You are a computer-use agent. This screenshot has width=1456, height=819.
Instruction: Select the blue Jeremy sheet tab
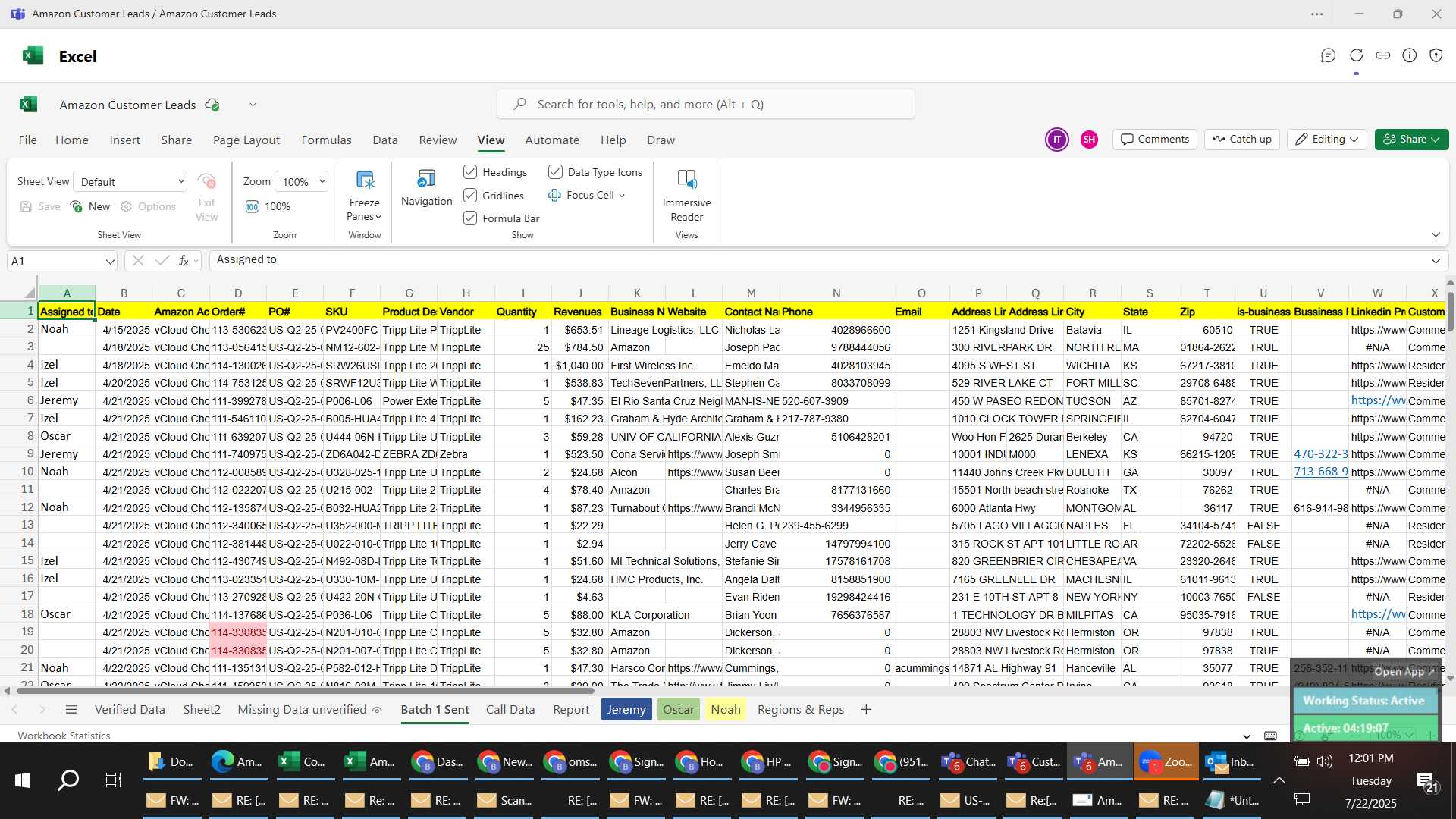(626, 710)
